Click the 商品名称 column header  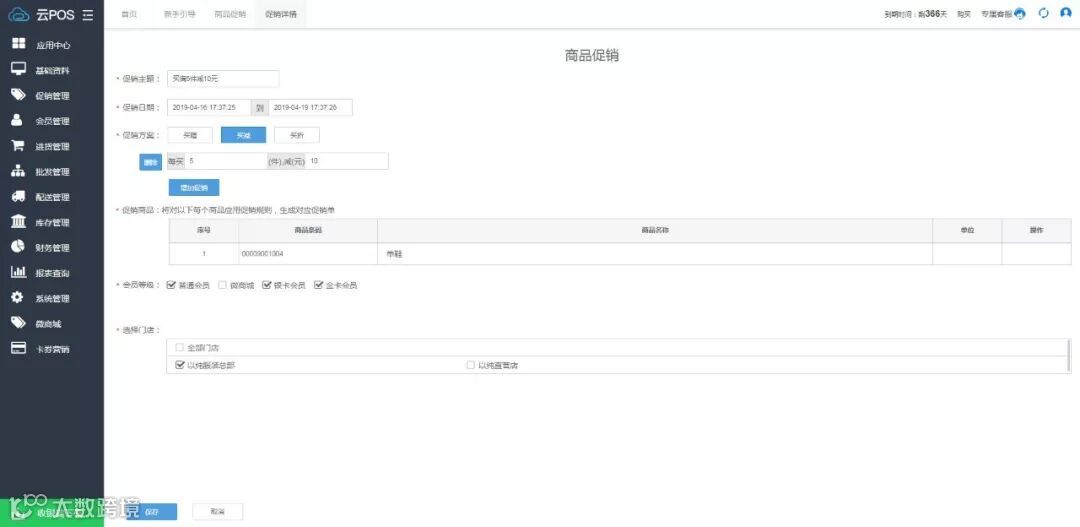click(x=655, y=230)
